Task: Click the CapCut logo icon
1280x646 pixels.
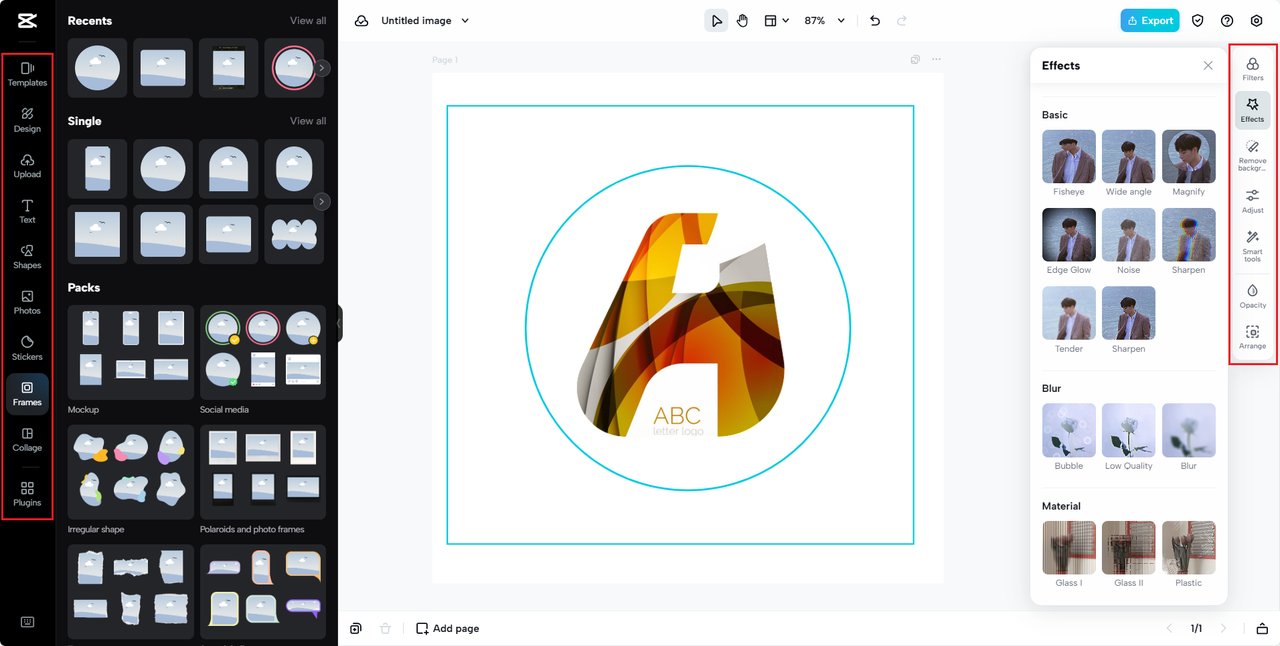Action: 27,21
